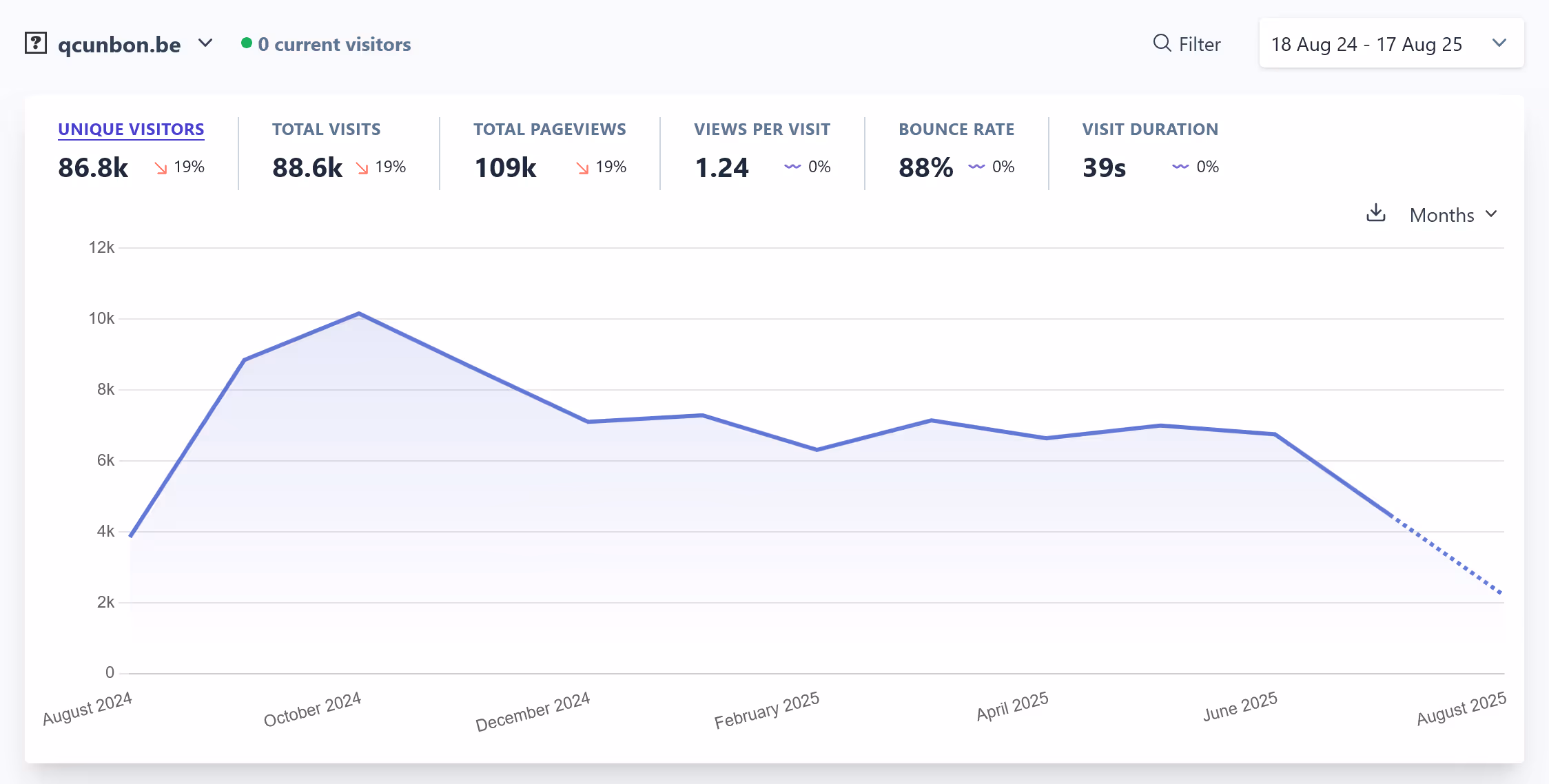Select the Bounce Rate metric
1549x784 pixels.
(x=956, y=130)
